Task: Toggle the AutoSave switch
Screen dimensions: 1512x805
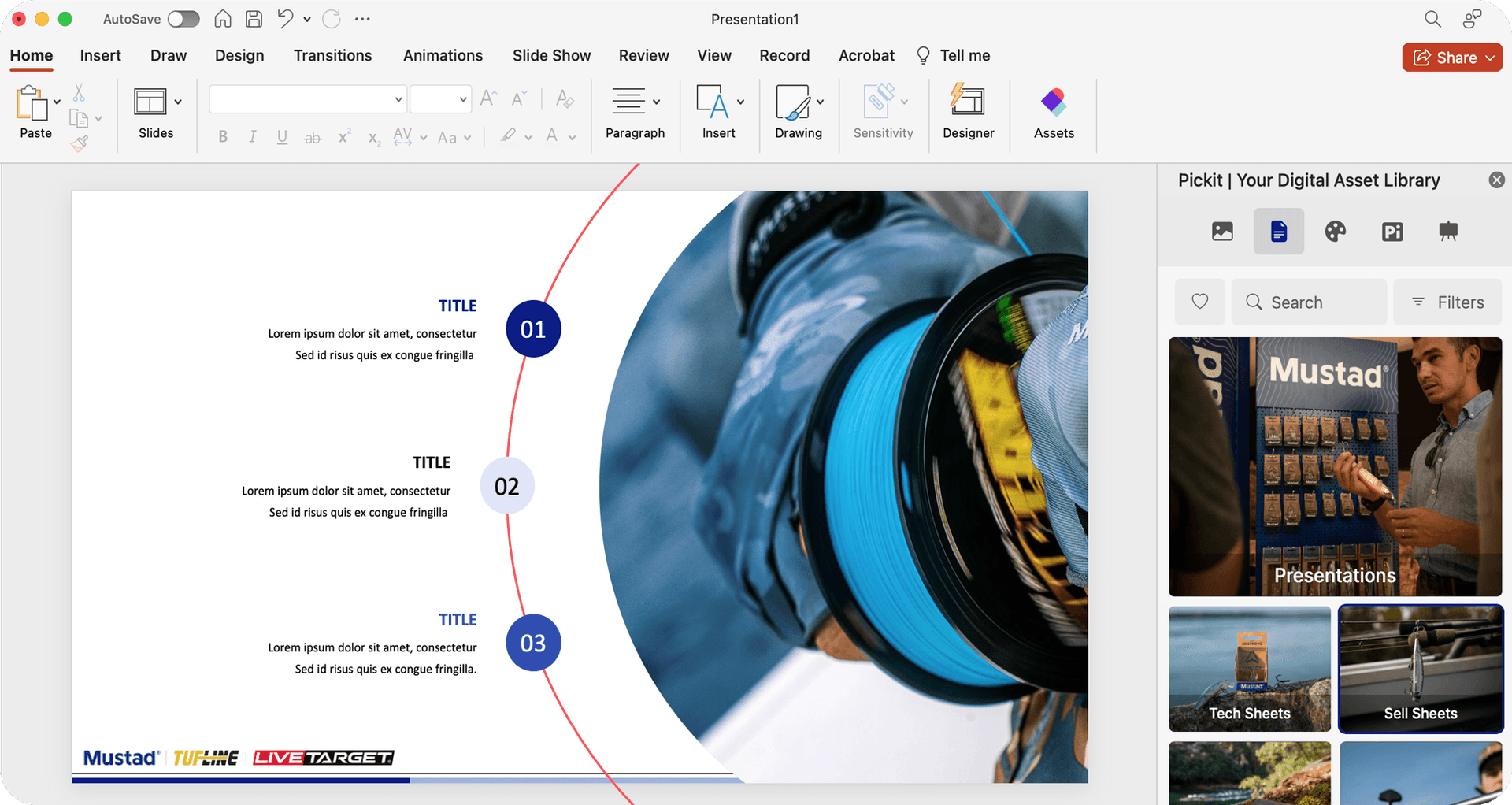Action: 183,19
